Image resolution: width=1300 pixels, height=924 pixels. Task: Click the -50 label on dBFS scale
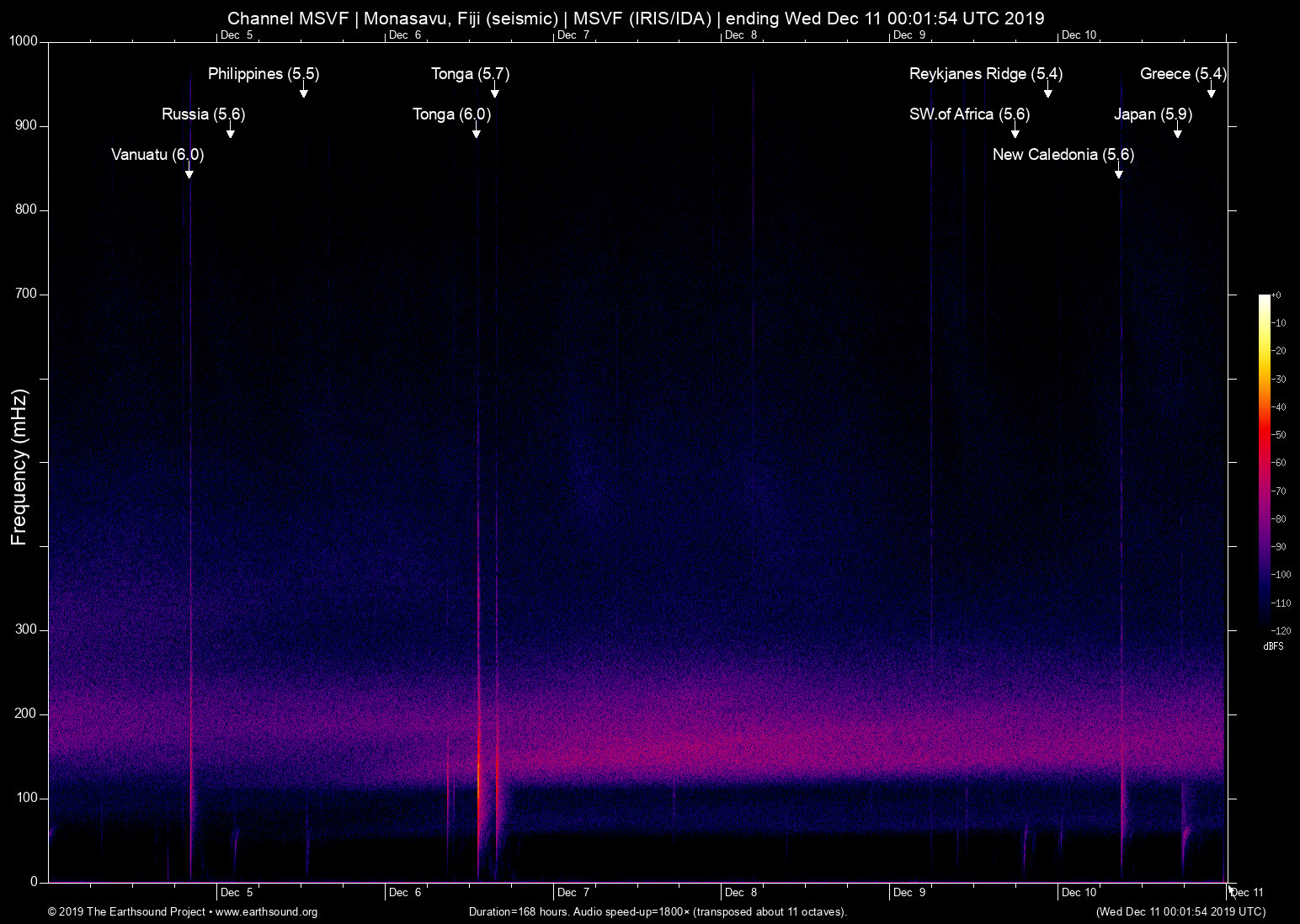(x=1279, y=435)
